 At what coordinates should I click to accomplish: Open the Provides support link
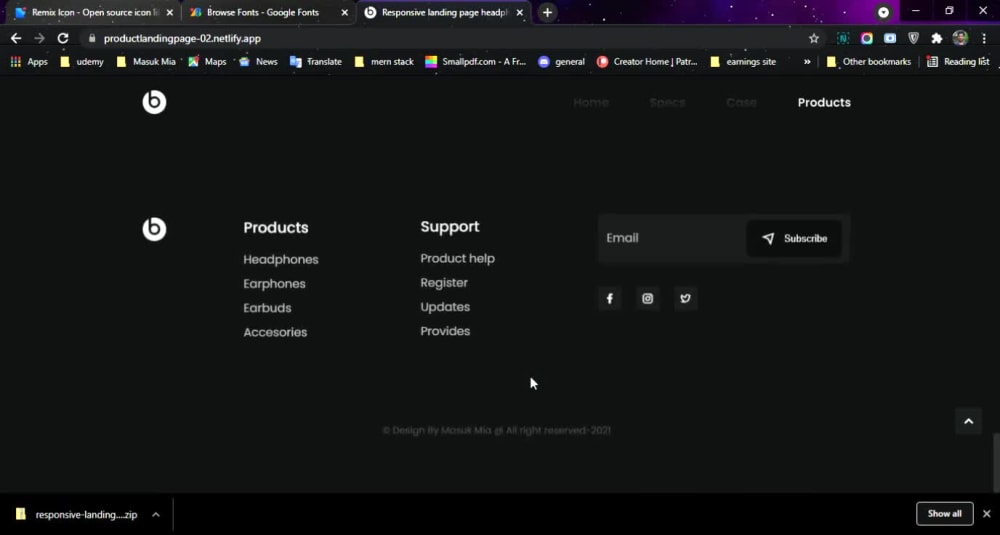point(445,331)
